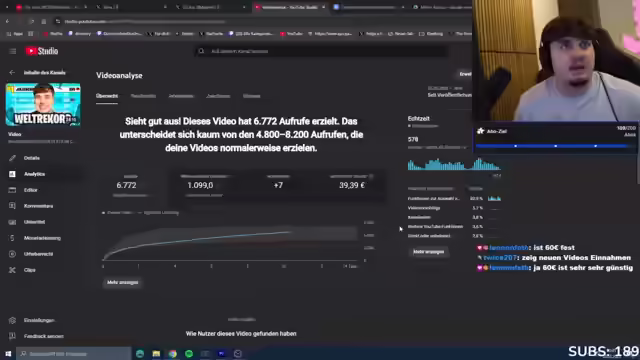Click the YouTube Studio logo
Viewport: 640px width, 360px height.
pos(42,51)
